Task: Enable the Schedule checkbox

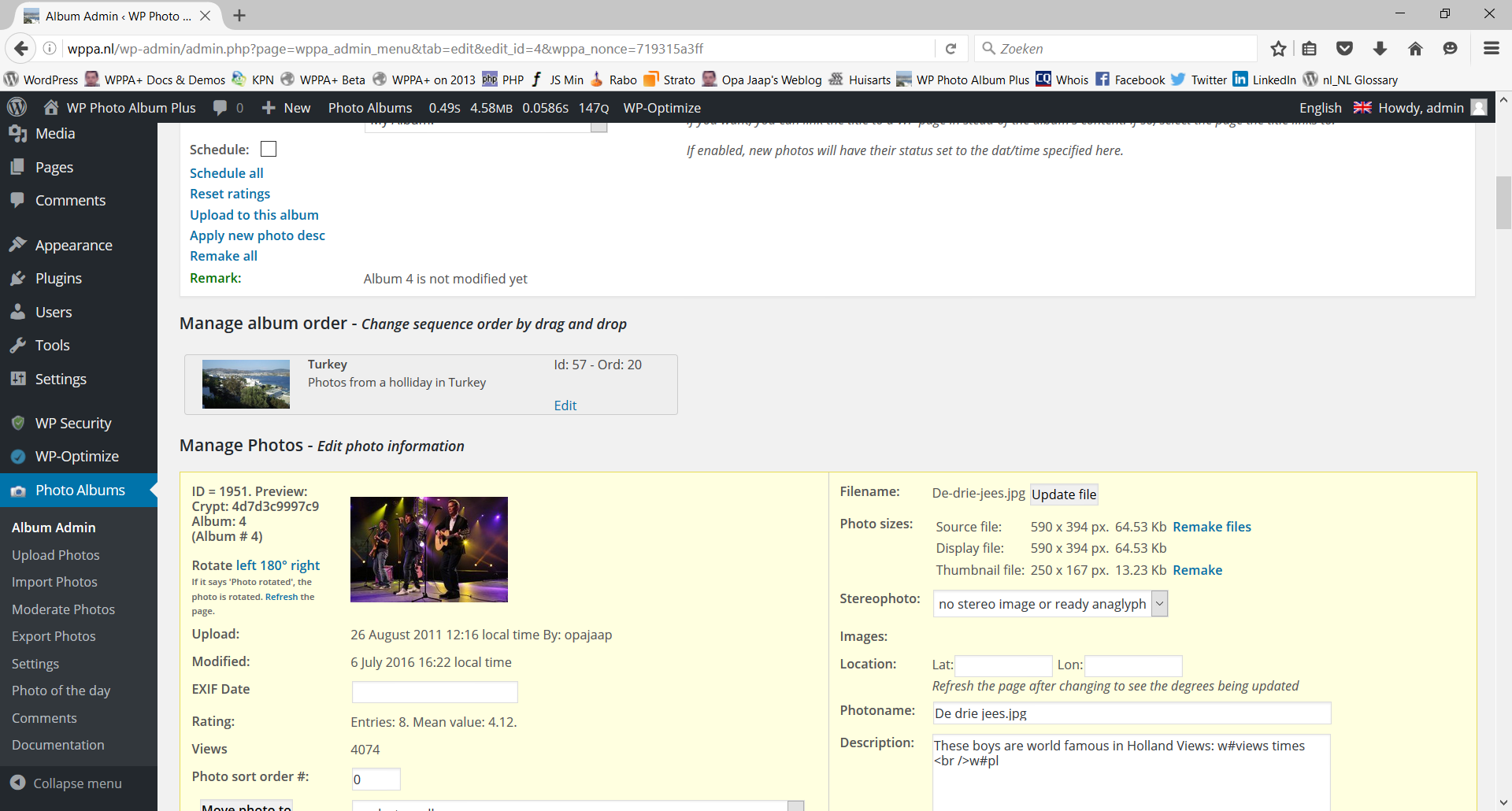Action: [x=269, y=149]
